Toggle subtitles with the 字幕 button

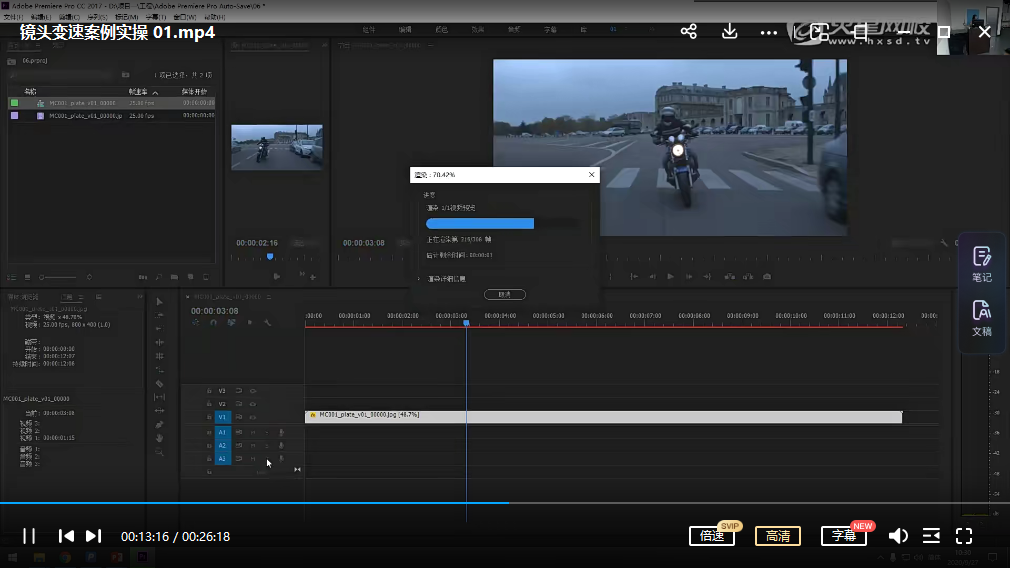tap(844, 536)
